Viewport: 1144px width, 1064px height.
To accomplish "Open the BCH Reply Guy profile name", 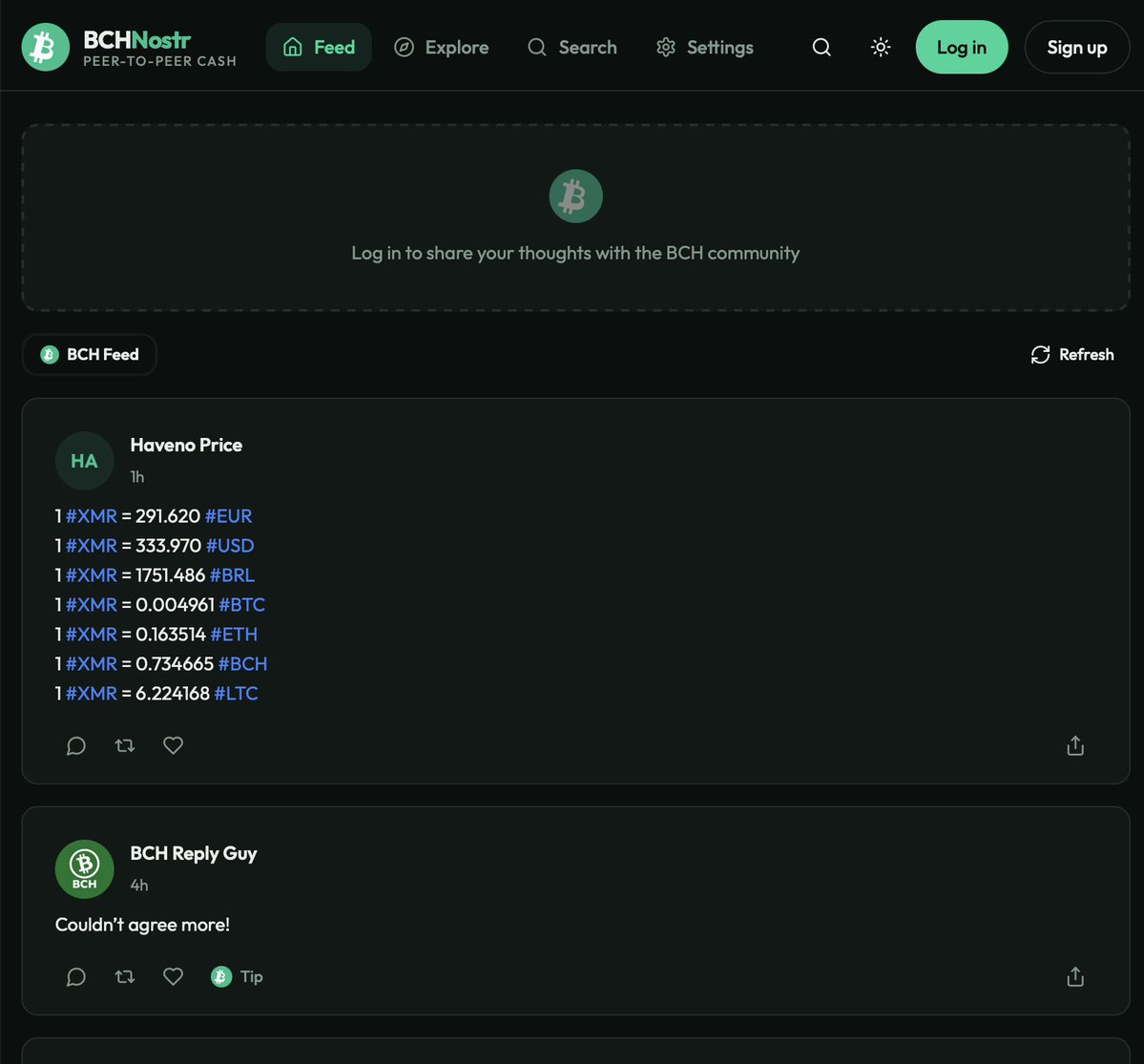I will 194,854.
